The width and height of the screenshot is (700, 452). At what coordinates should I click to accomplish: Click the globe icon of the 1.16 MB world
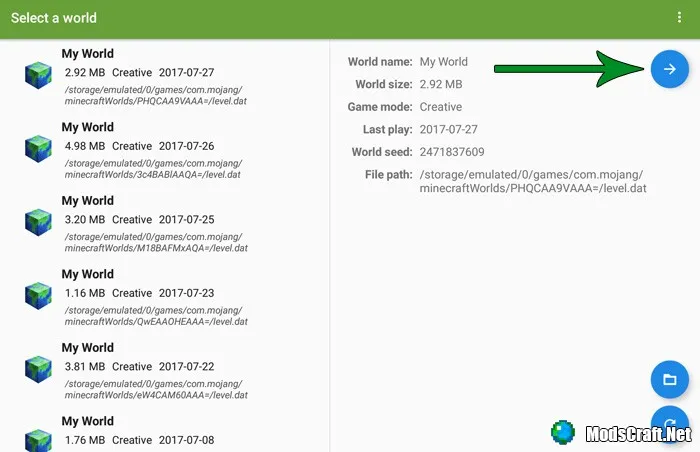pyautogui.click(x=38, y=295)
